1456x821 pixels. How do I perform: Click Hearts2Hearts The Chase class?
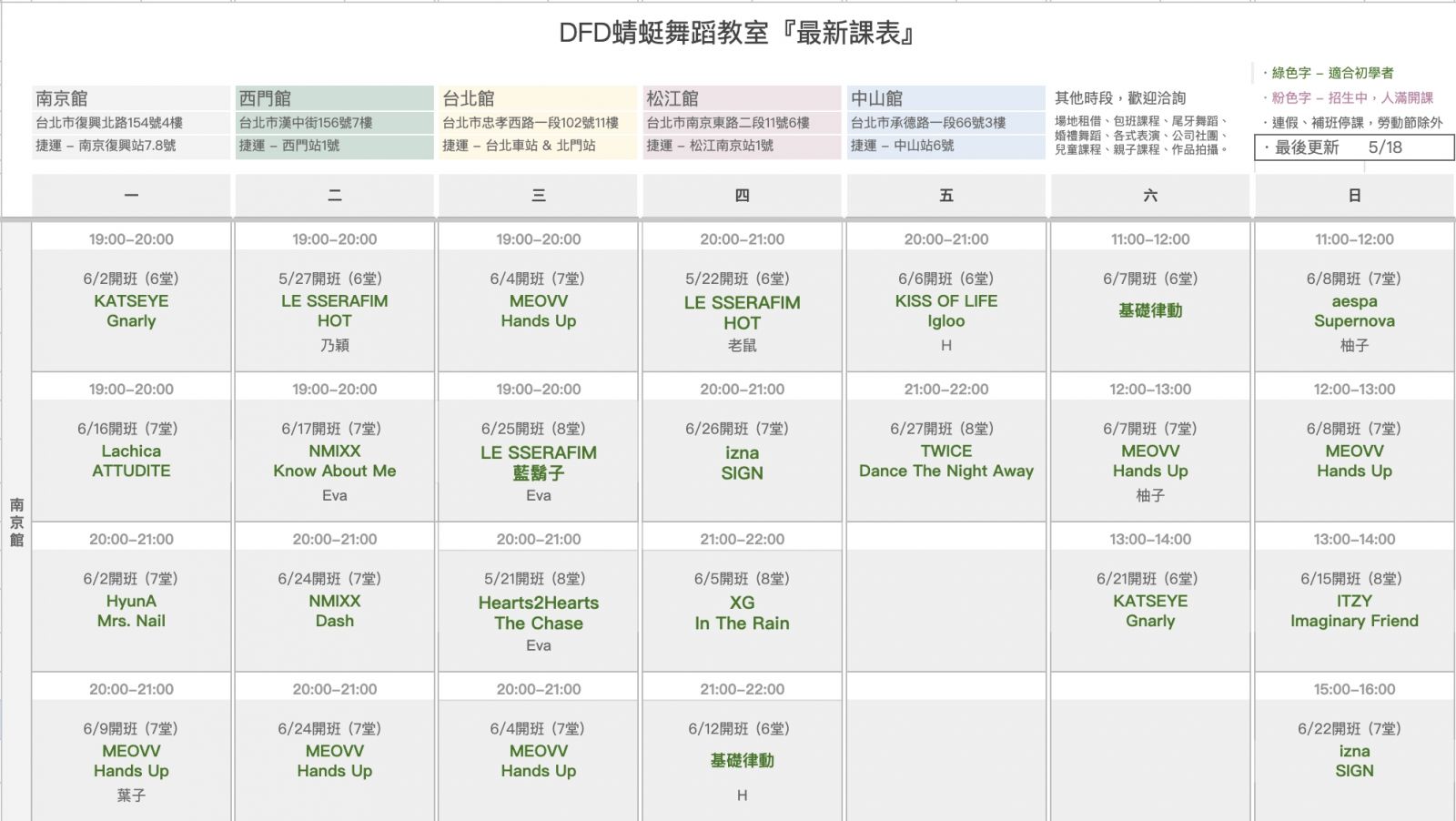coord(538,613)
